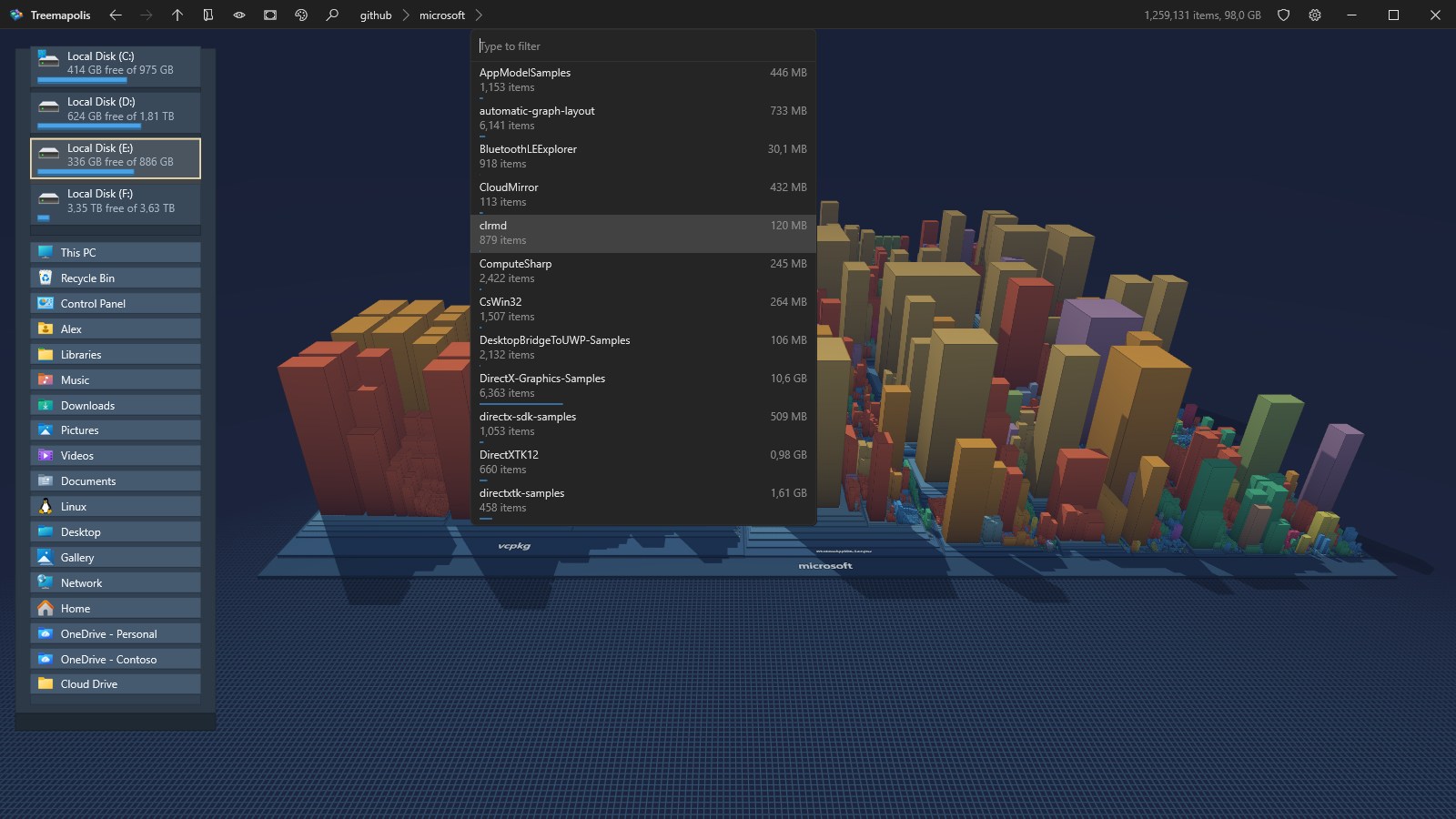Select DirectXTK12 folder entry
Image resolution: width=1456 pixels, height=819 pixels.
(x=642, y=462)
